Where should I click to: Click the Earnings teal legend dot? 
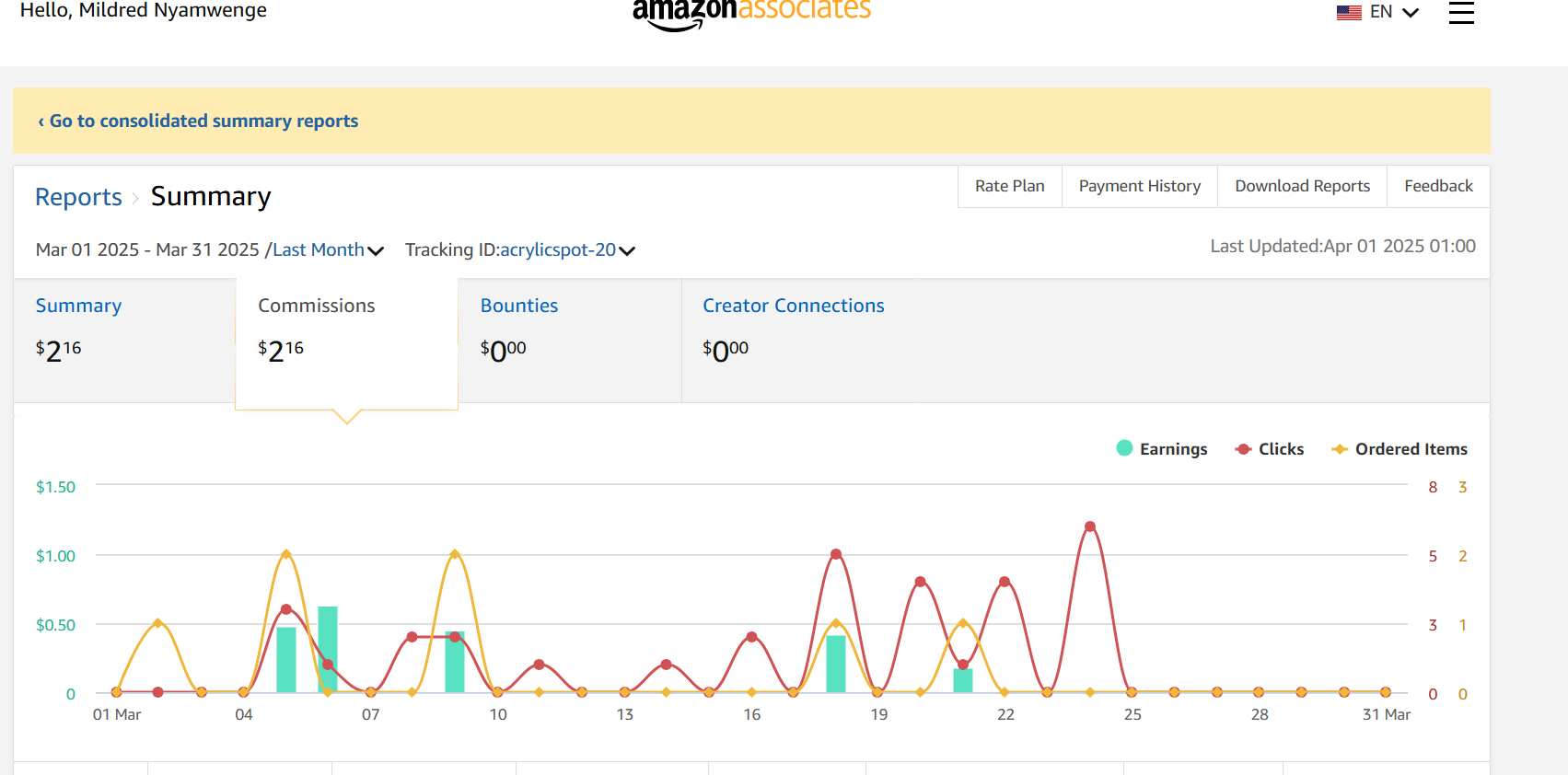coord(1124,448)
